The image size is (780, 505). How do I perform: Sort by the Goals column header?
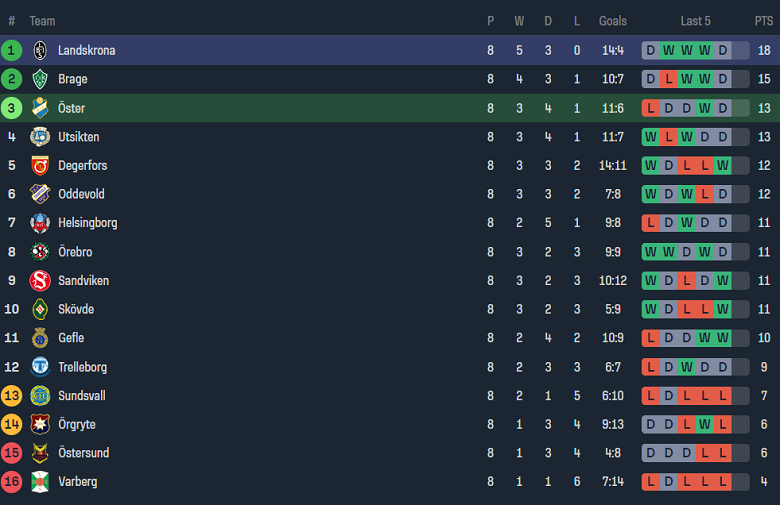coord(613,21)
